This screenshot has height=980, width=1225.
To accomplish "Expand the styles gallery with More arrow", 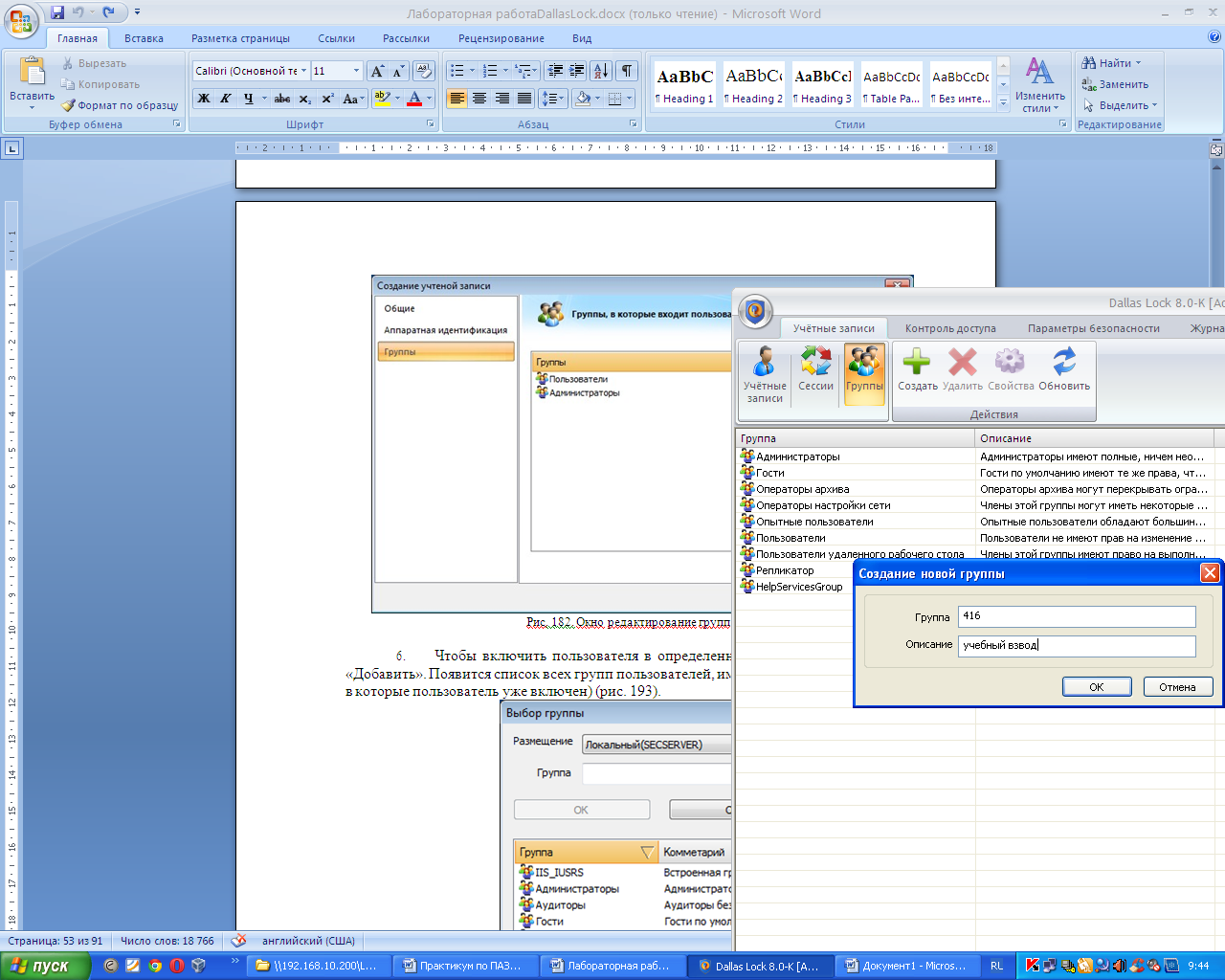I will coord(1003,101).
